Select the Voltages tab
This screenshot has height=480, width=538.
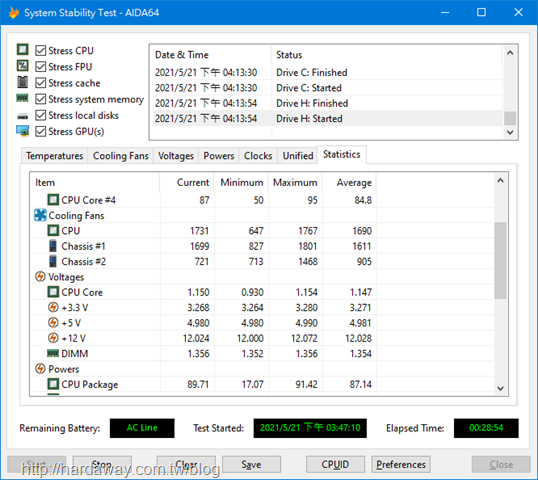click(x=176, y=156)
